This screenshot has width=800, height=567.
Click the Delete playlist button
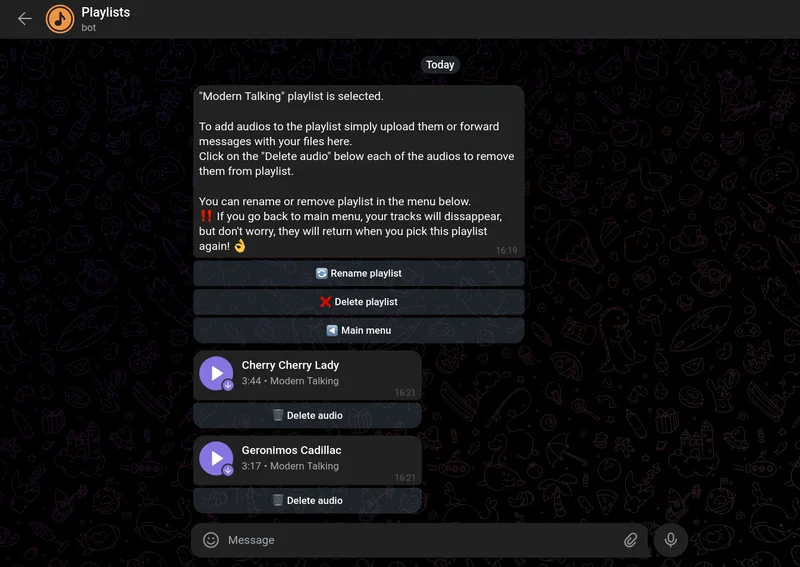click(x=359, y=302)
